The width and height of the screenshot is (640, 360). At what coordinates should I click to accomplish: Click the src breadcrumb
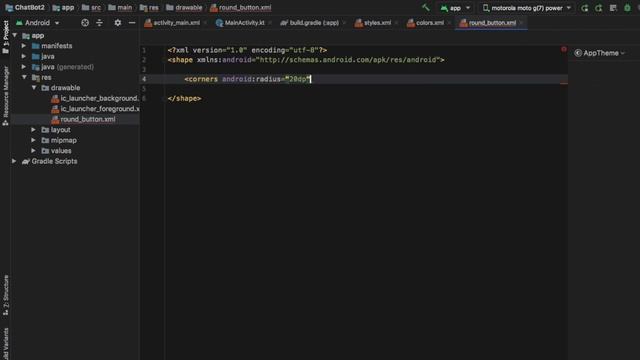[x=91, y=7]
